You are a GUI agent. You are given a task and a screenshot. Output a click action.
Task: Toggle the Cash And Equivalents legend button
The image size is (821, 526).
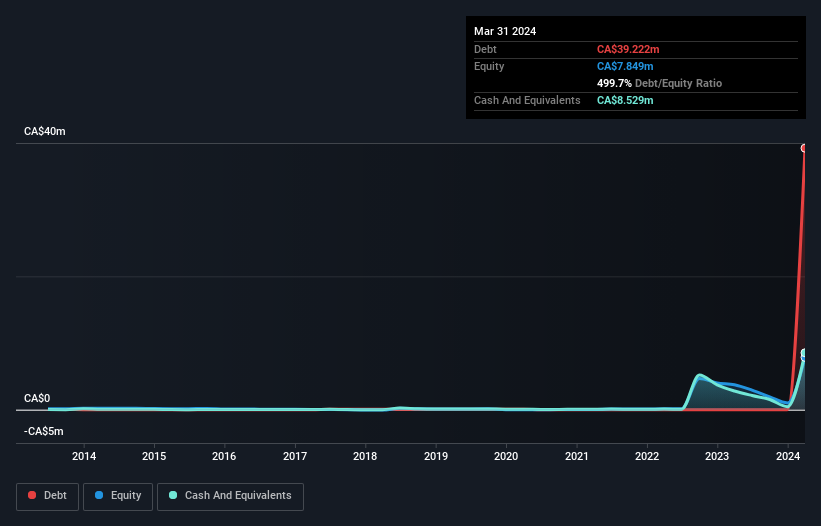[230, 496]
